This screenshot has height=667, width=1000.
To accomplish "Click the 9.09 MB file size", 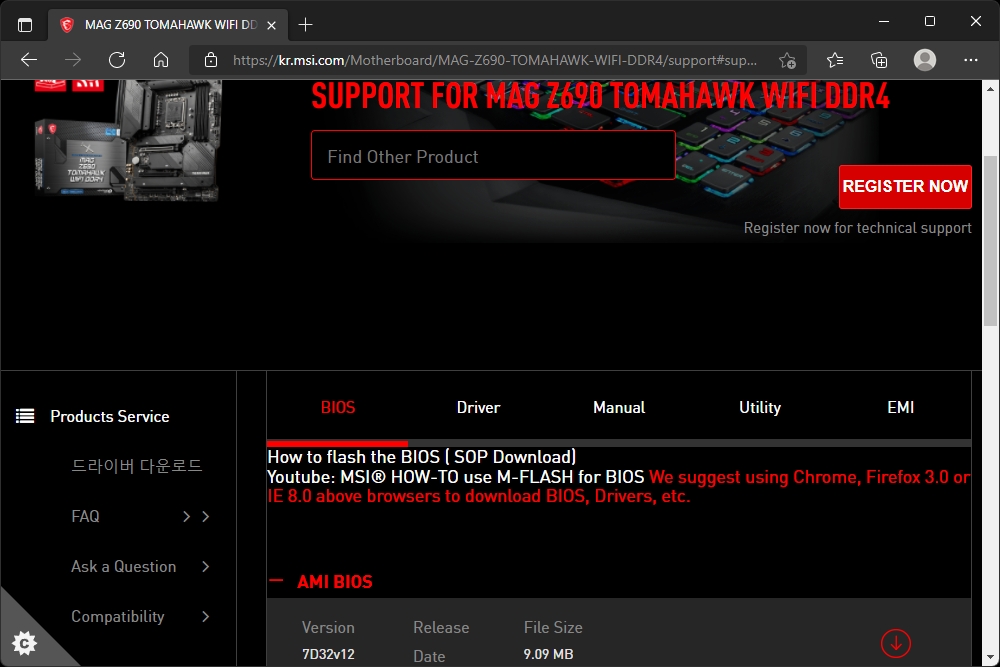I will [x=548, y=654].
